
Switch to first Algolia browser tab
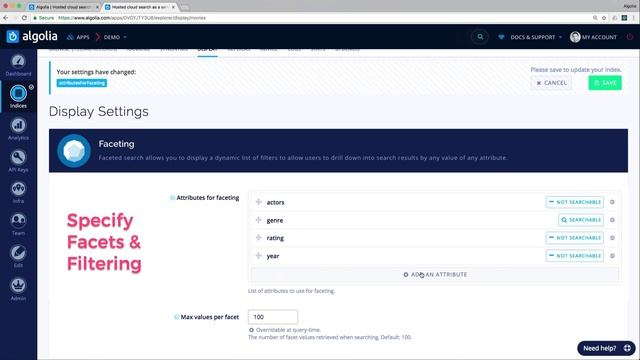[63, 7]
